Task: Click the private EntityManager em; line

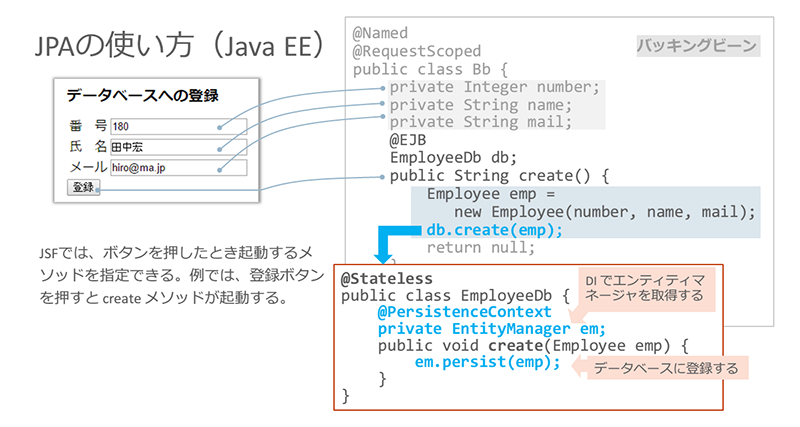Action: tap(492, 328)
